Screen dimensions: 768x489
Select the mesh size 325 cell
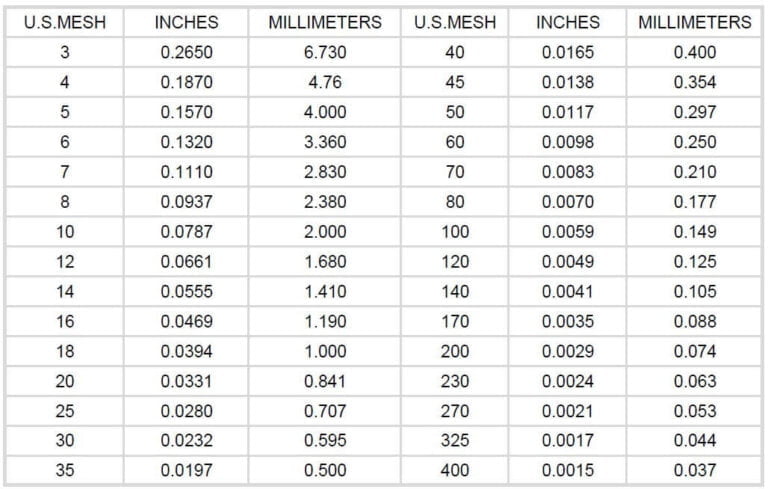[x=454, y=440]
